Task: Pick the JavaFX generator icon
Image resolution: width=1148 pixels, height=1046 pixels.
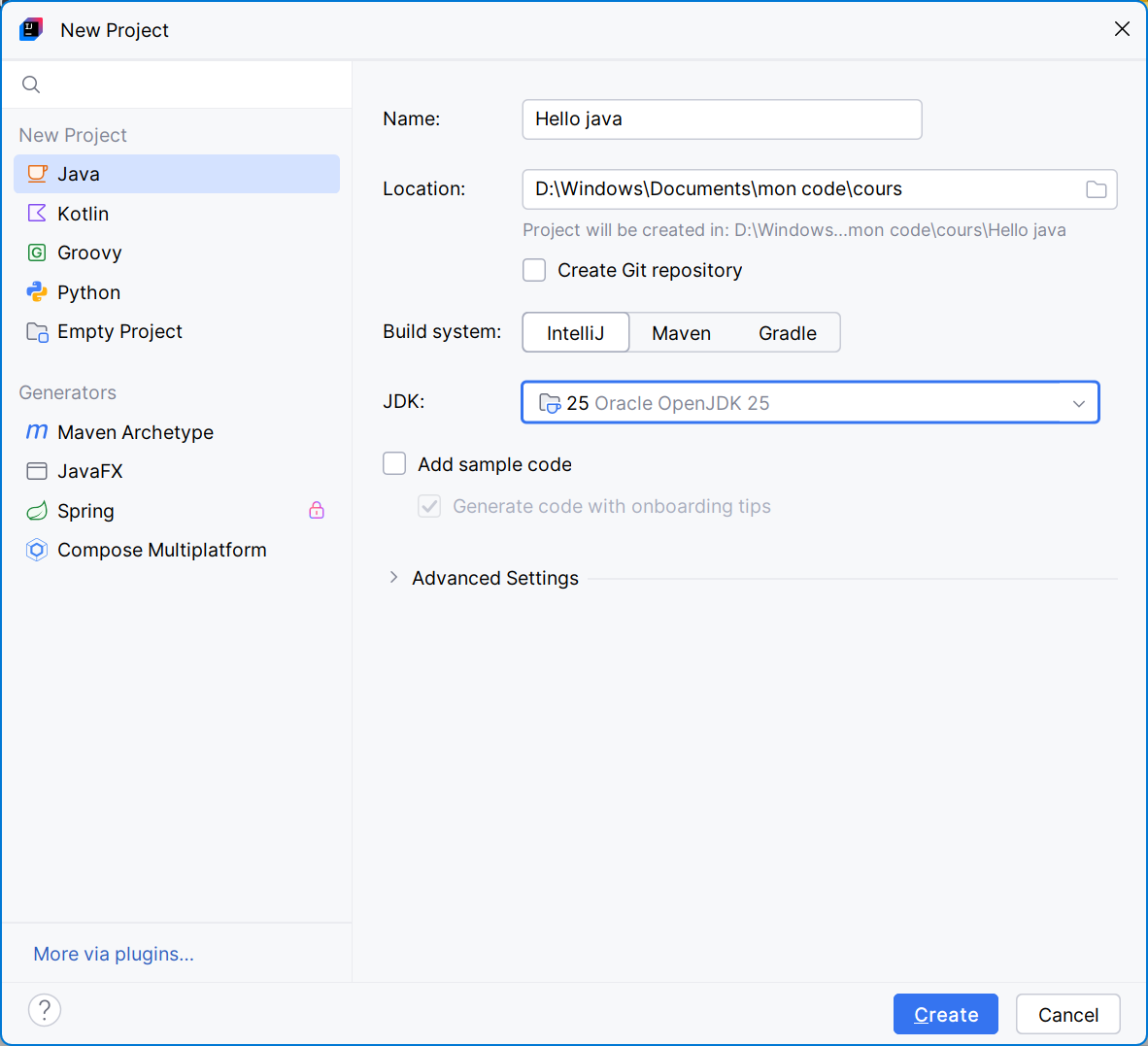Action: tap(37, 471)
